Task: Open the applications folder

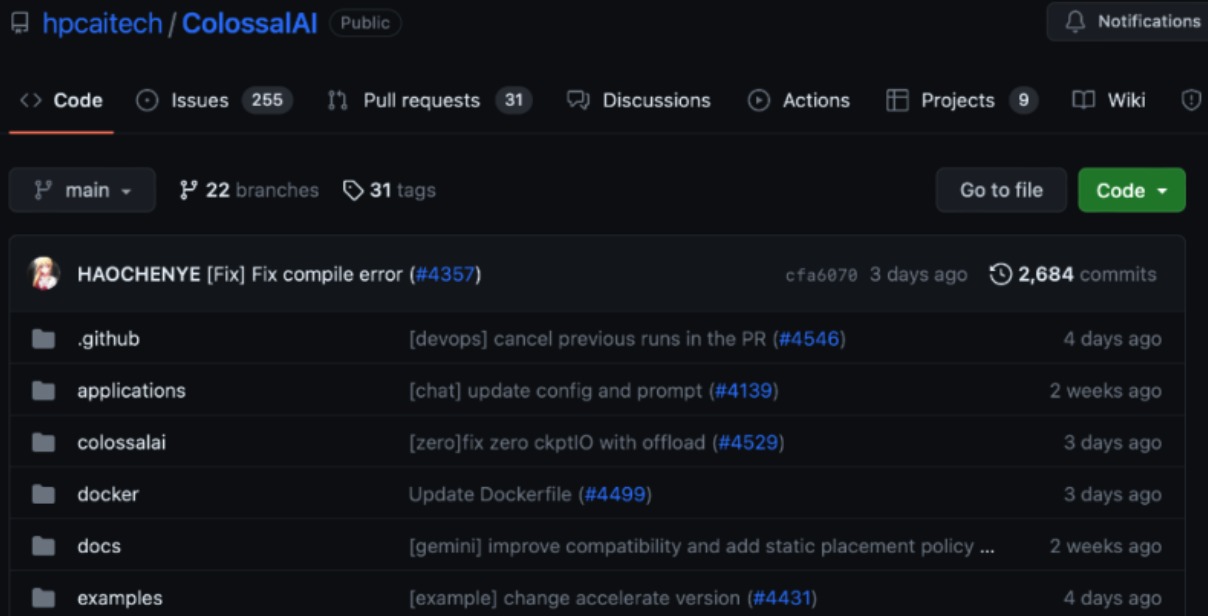Action: [131, 390]
